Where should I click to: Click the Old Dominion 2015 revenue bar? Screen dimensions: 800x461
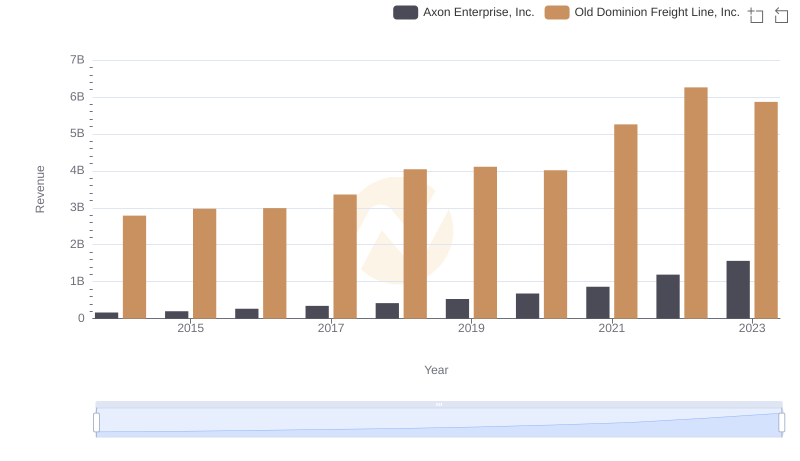[205, 264]
